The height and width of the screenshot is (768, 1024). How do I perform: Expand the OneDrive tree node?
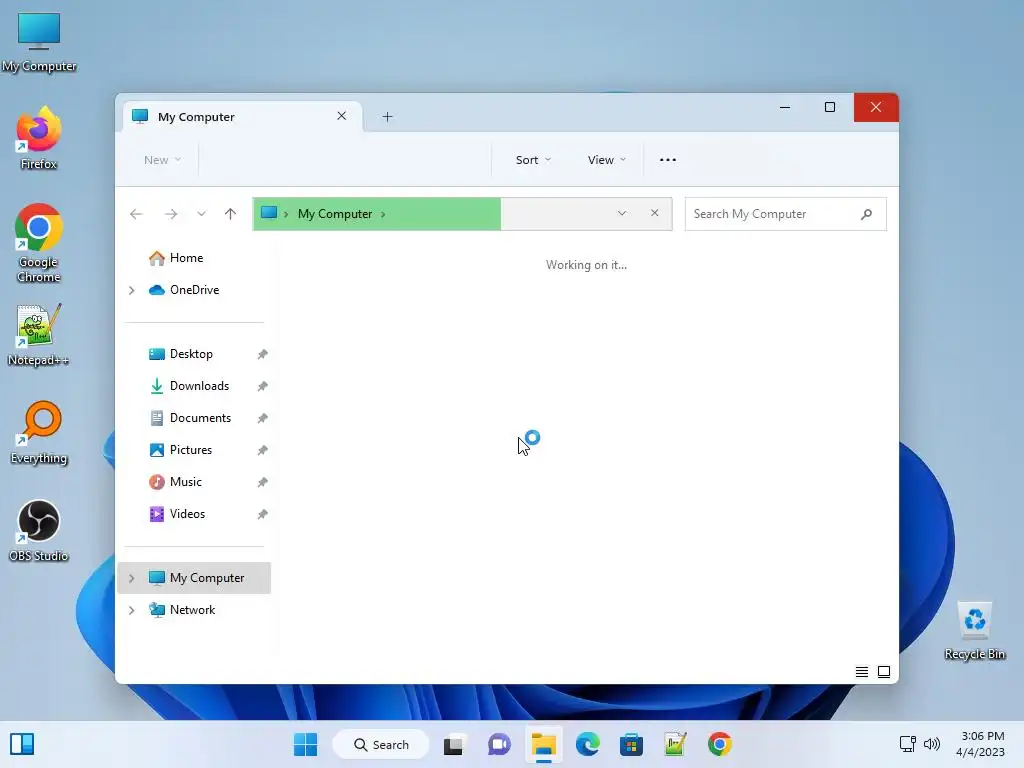(131, 290)
